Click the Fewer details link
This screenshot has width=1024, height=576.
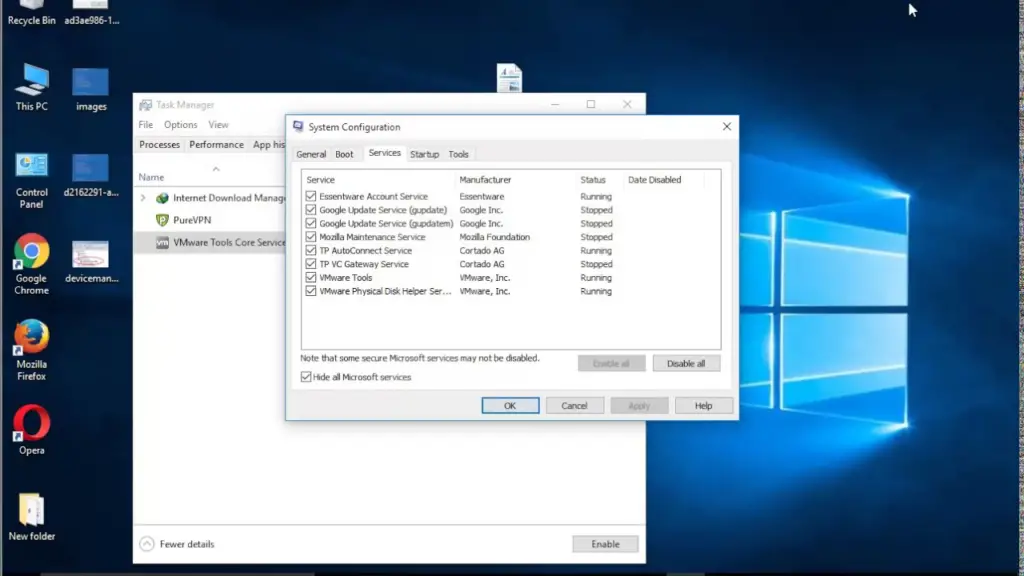[187, 544]
